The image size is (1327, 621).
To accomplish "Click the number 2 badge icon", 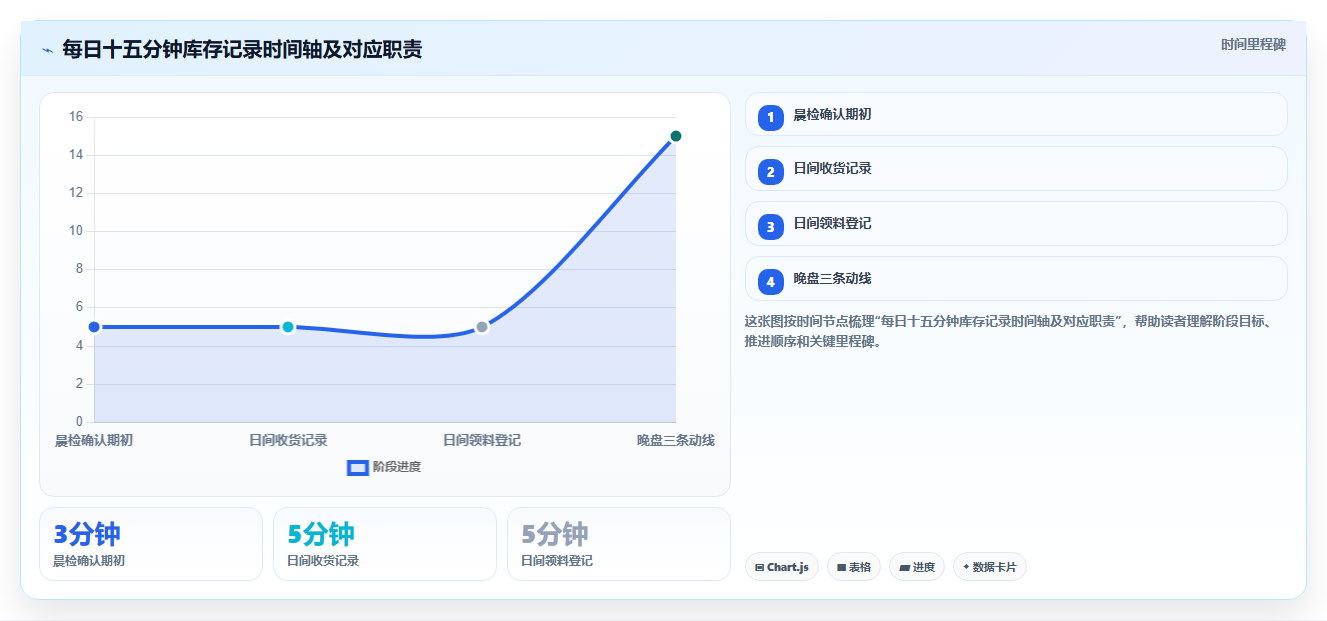I will point(770,172).
